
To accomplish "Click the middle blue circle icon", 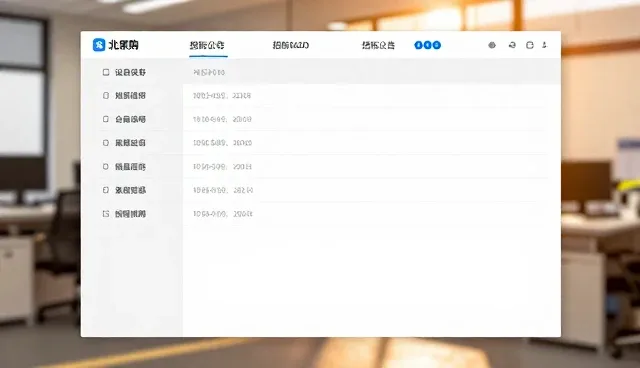I will click(427, 45).
